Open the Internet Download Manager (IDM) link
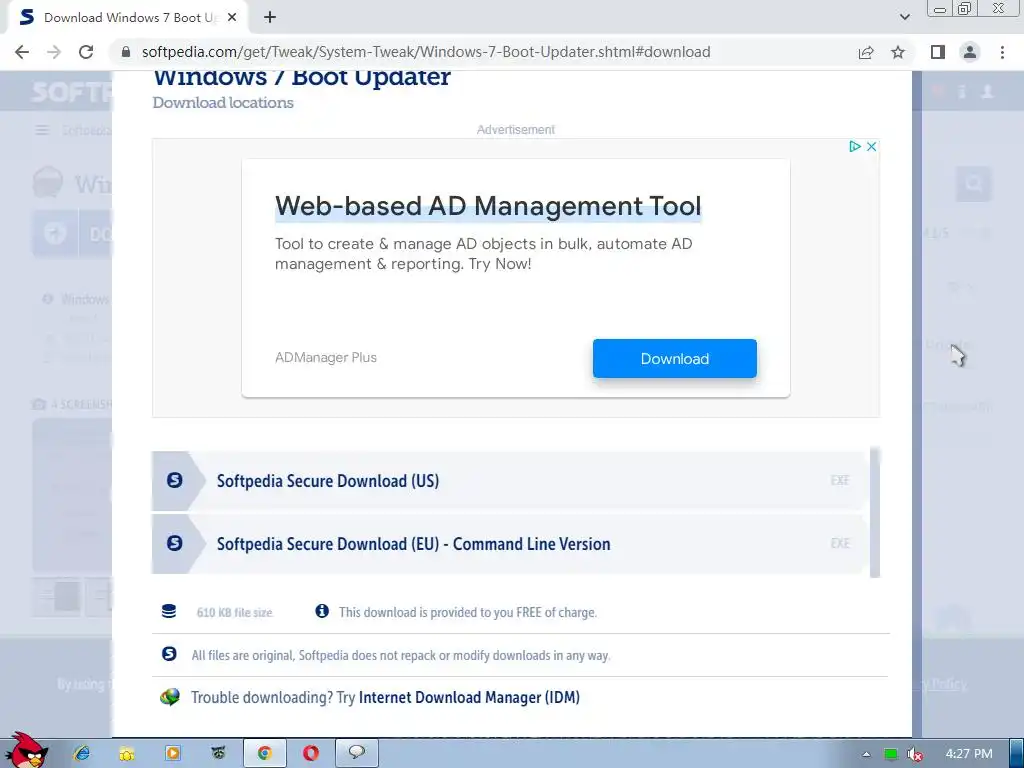Screen dimensions: 1024x768 pos(469,697)
